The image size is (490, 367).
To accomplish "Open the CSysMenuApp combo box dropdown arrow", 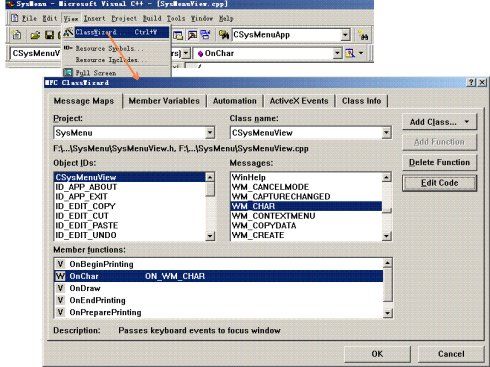I will [x=345, y=35].
